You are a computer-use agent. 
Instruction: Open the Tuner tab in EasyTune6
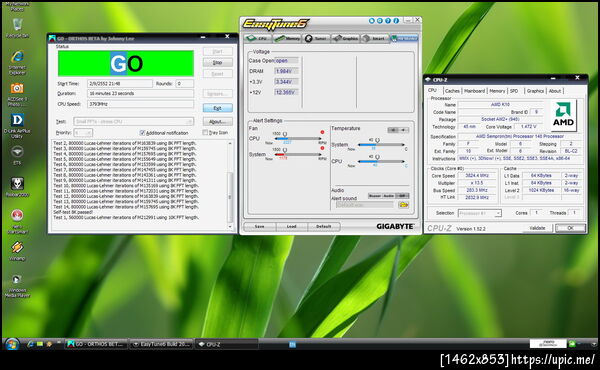pos(316,38)
